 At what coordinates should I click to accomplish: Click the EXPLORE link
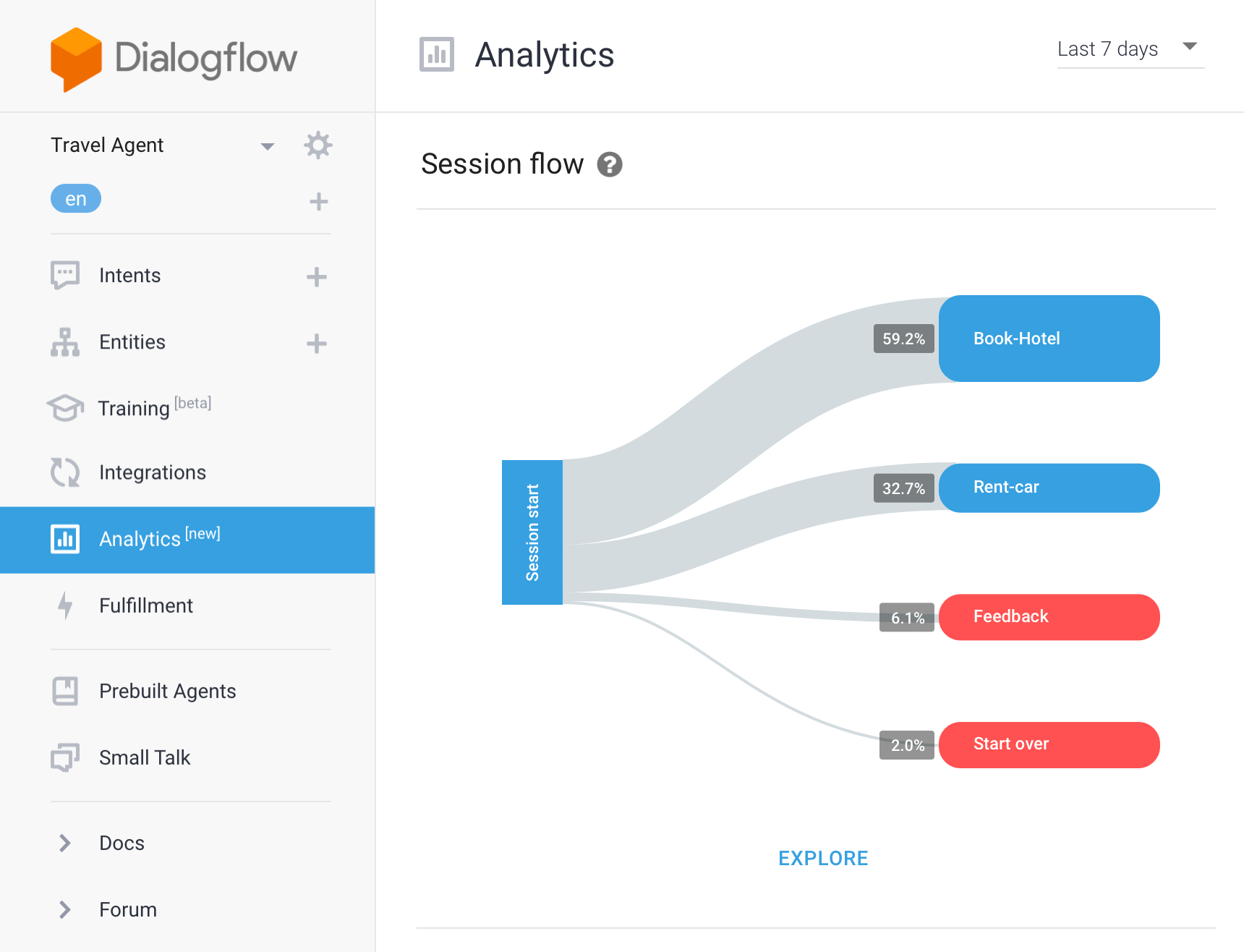coord(823,858)
